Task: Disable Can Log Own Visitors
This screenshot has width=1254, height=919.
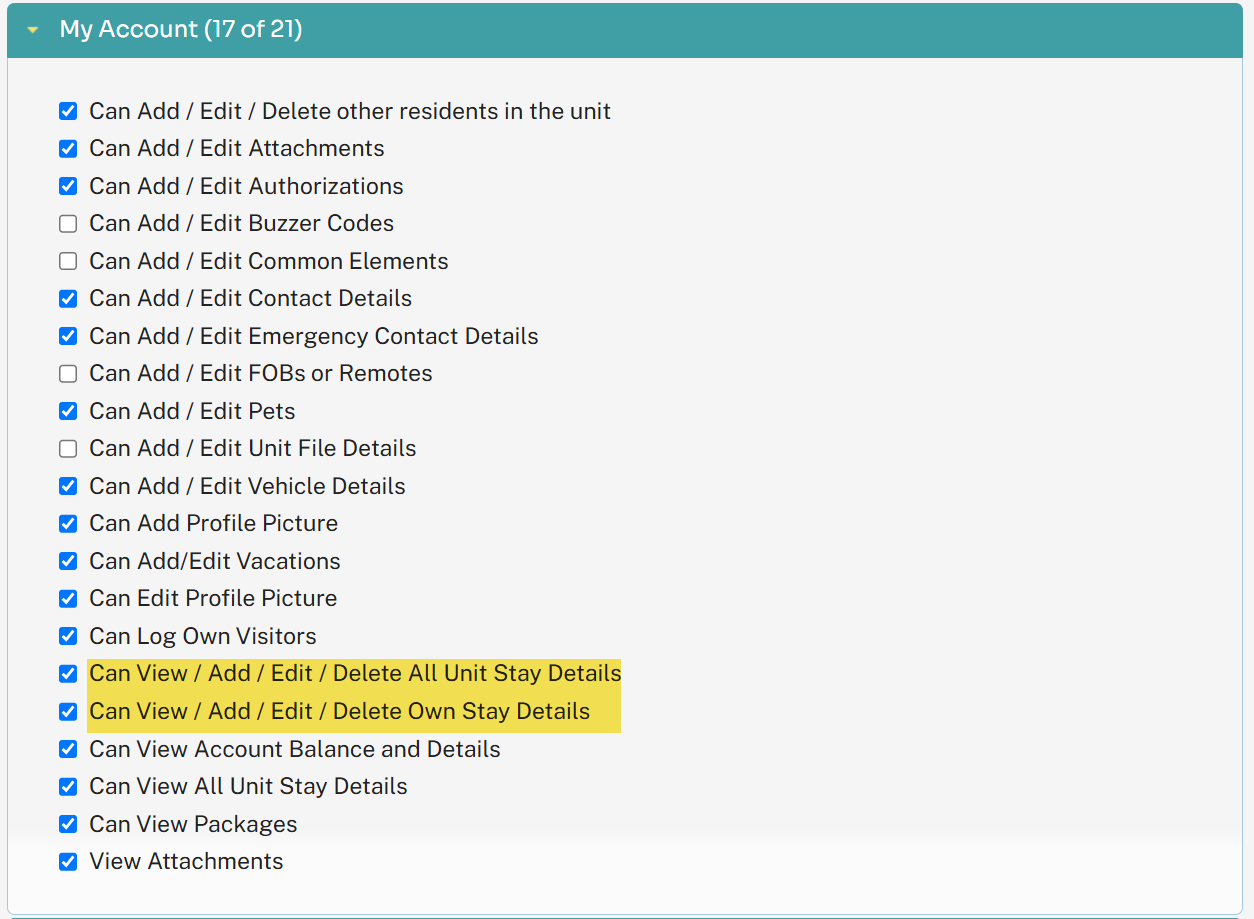Action: click(x=68, y=636)
